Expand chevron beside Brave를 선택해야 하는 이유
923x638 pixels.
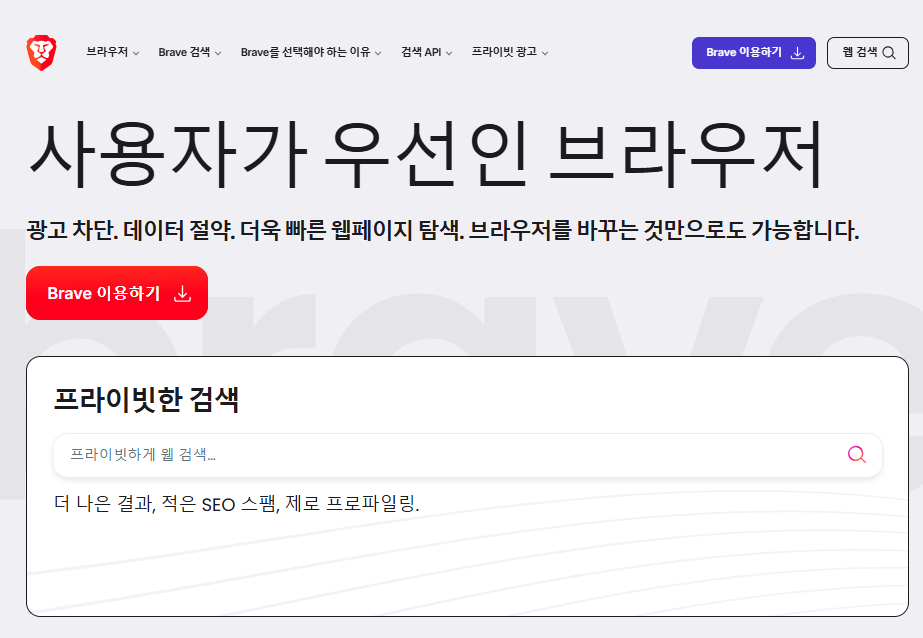coord(378,53)
